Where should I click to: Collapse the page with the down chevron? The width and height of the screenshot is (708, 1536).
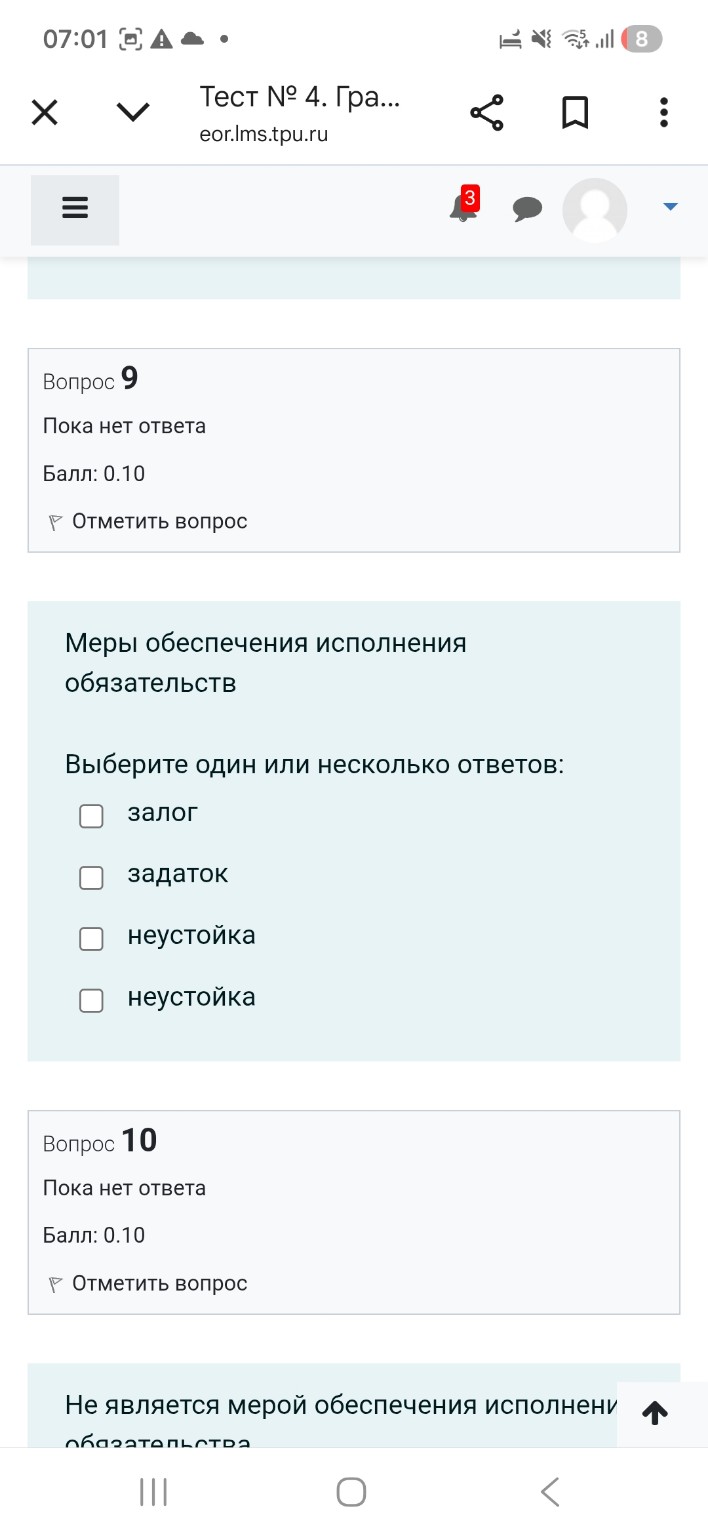[x=132, y=112]
